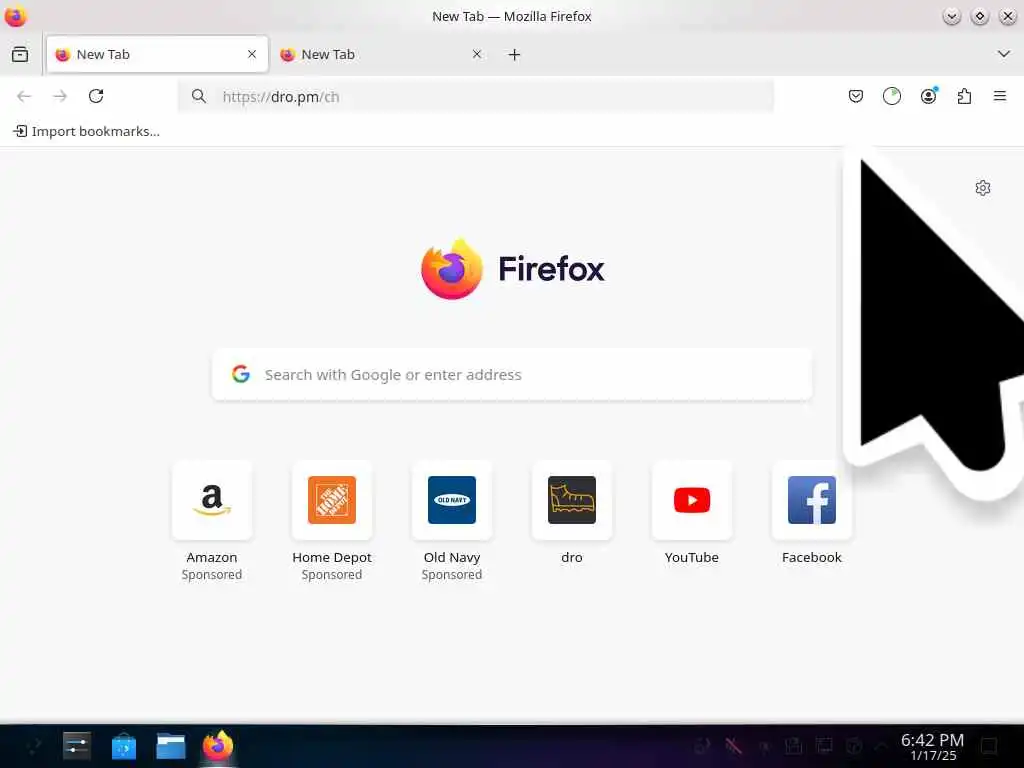Open the new tab page settings gear

983,188
